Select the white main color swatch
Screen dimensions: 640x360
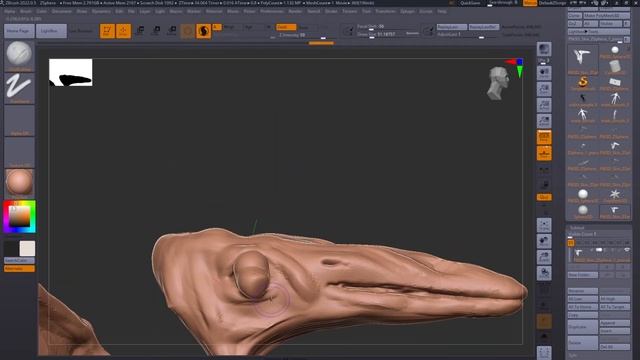pyautogui.click(x=27, y=249)
